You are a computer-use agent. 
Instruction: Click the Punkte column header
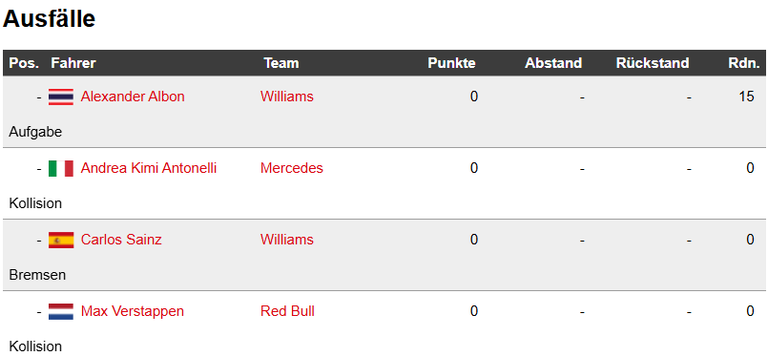[452, 63]
